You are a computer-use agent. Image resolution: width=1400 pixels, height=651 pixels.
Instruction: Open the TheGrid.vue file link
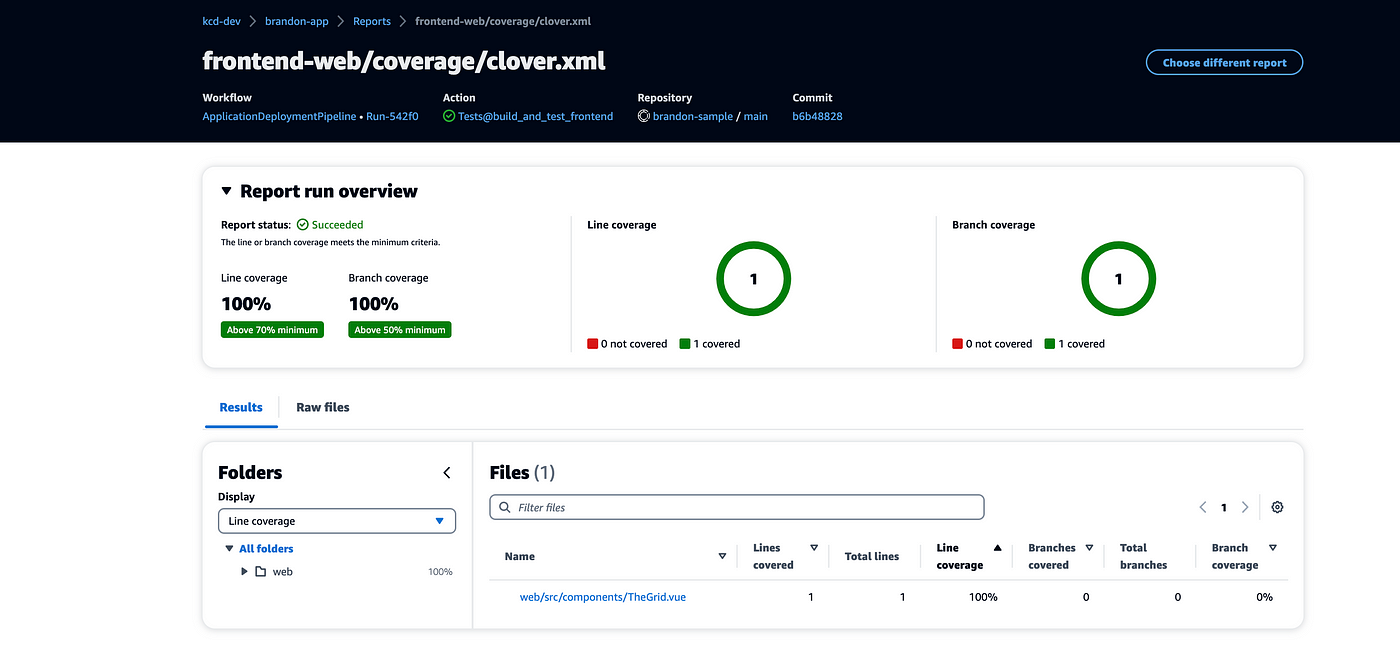[602, 597]
